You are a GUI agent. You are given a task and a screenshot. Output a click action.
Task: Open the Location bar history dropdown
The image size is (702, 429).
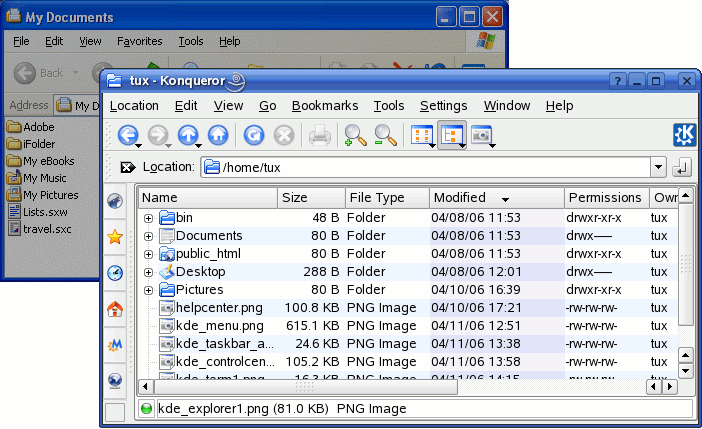658,167
